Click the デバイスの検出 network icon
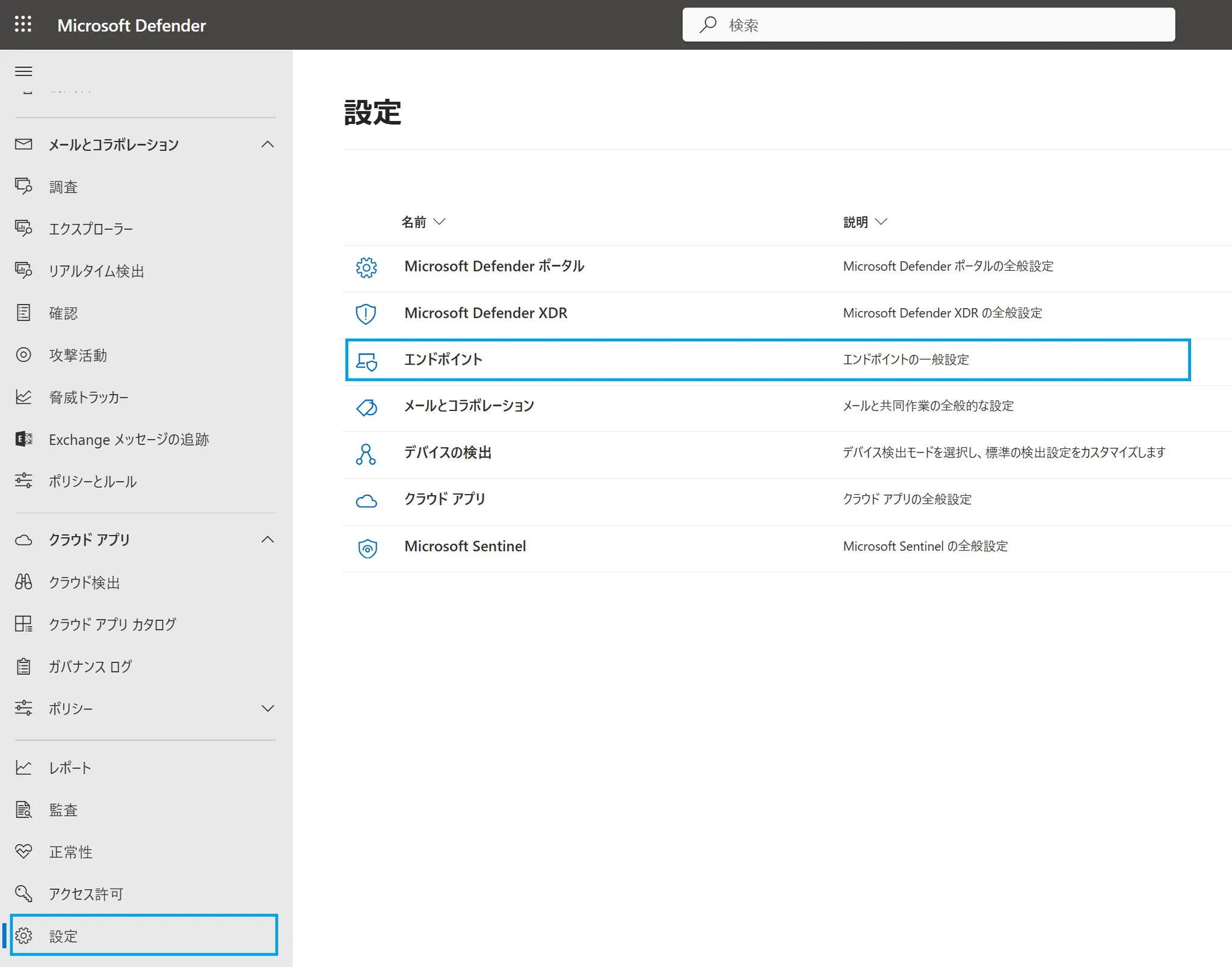Viewport: 1232px width, 967px height. tap(366, 454)
